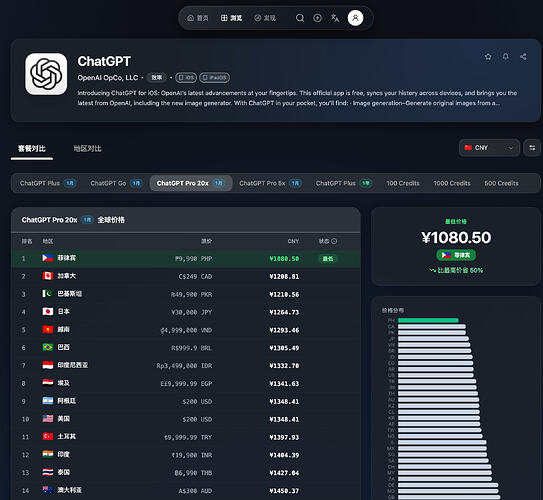Click the OpenAI OpCo, LLC developer name
This screenshot has height=500, width=543.
point(108,78)
